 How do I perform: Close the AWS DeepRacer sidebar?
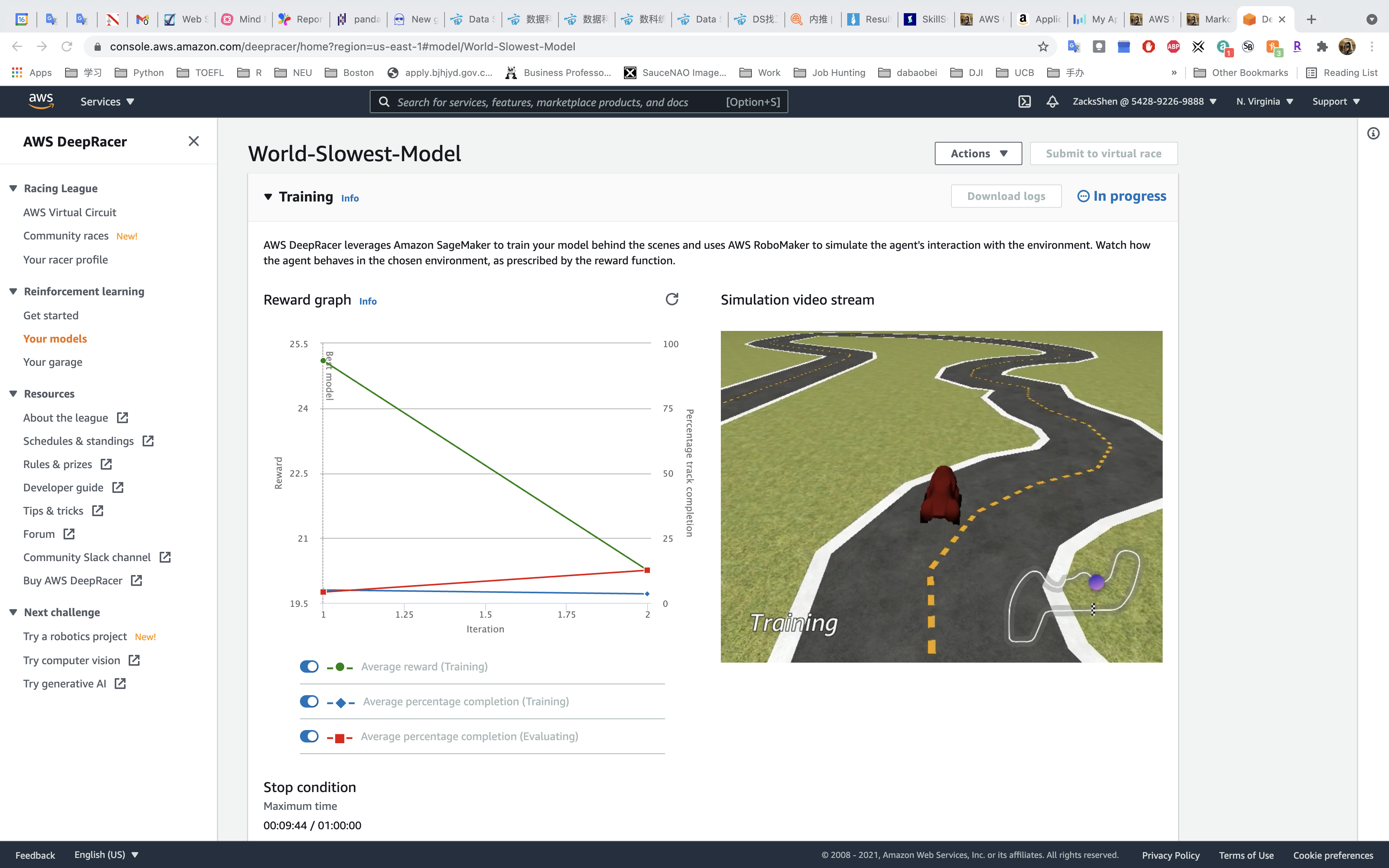(193, 141)
